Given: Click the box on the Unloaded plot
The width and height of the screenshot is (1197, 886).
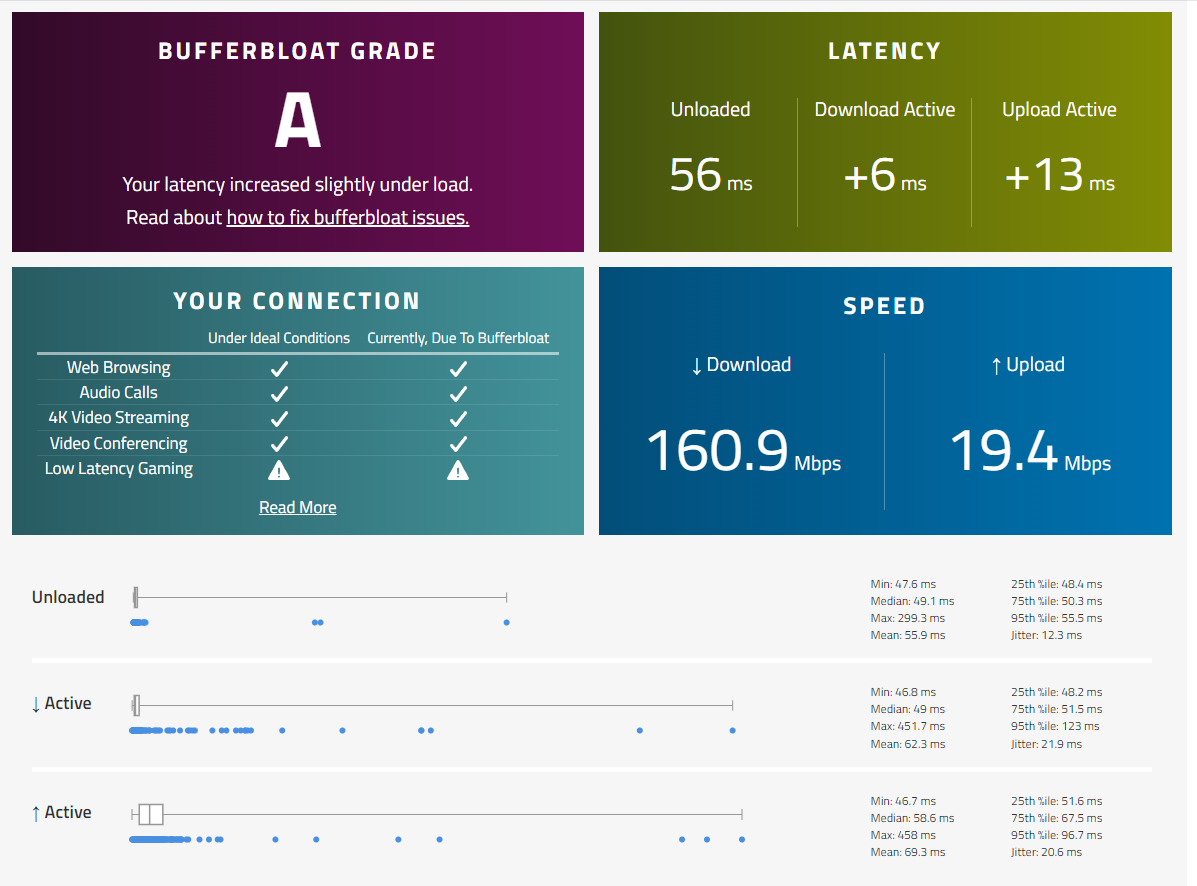Looking at the screenshot, I should pos(136,598).
